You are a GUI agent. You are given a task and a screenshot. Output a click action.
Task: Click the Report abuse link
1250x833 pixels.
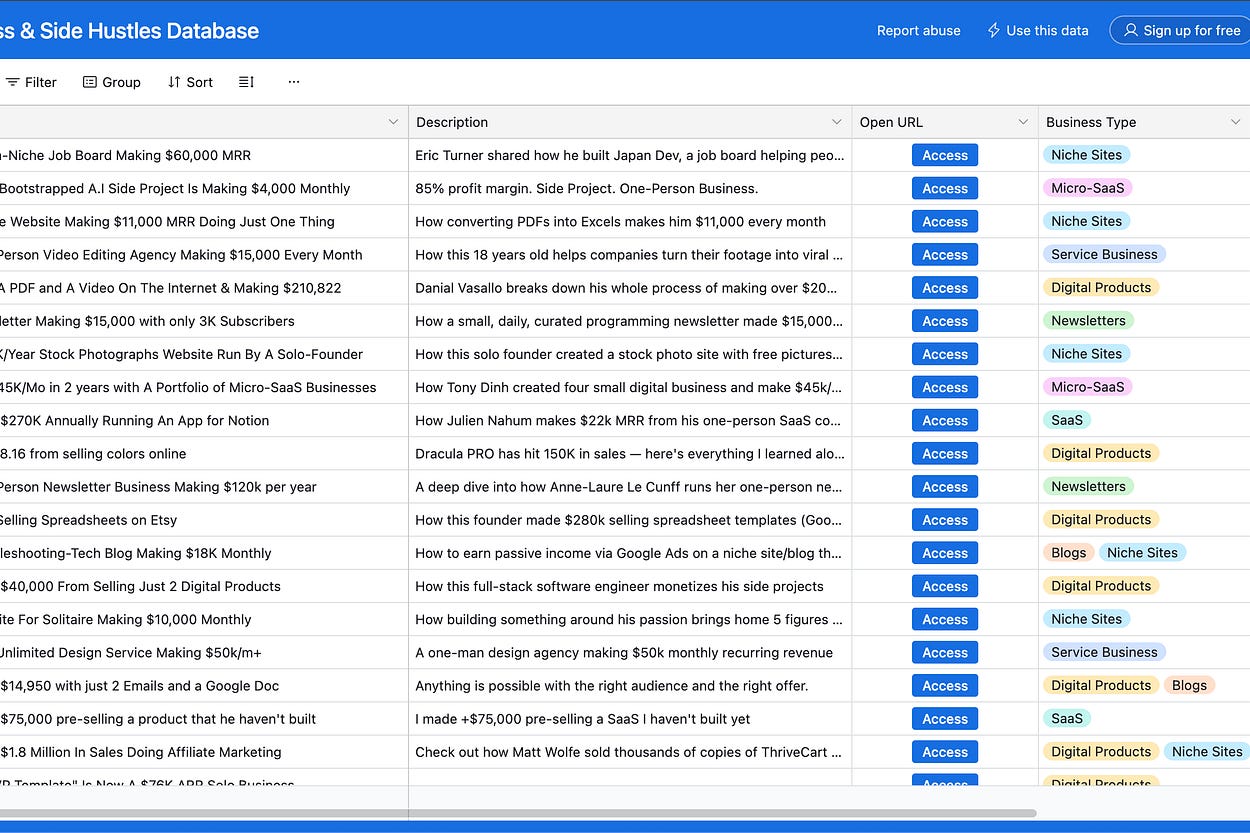point(918,31)
